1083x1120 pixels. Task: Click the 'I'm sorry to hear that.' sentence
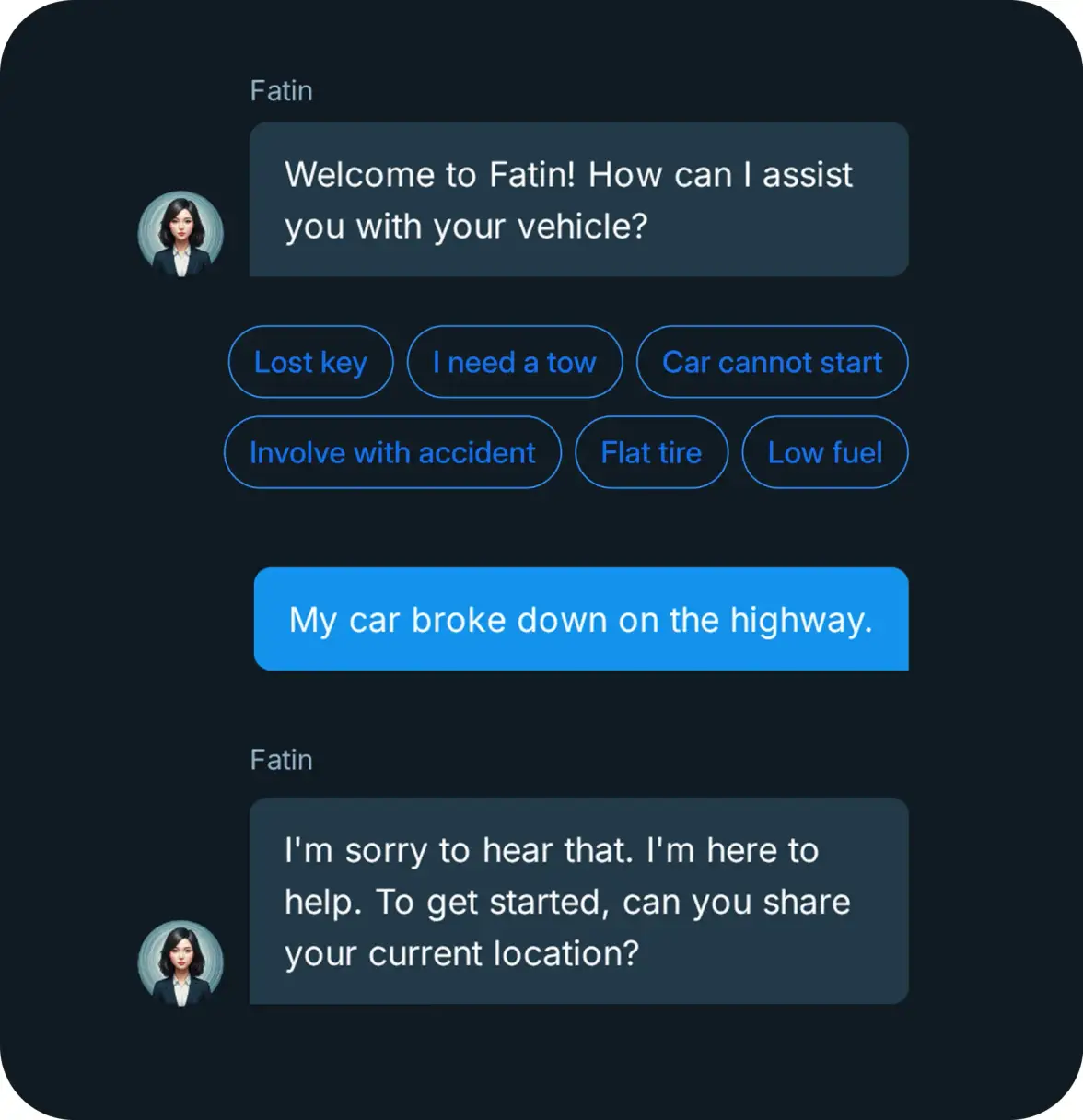(x=459, y=850)
